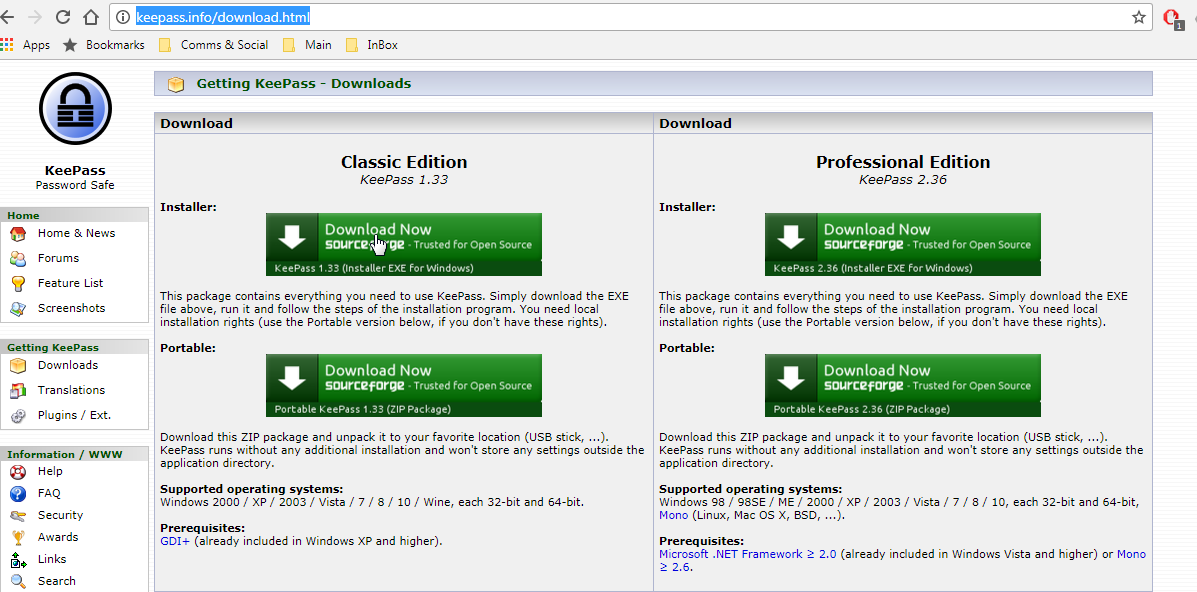Open Plugins / Ext. page
Image resolution: width=1197 pixels, height=592 pixels.
pos(74,415)
